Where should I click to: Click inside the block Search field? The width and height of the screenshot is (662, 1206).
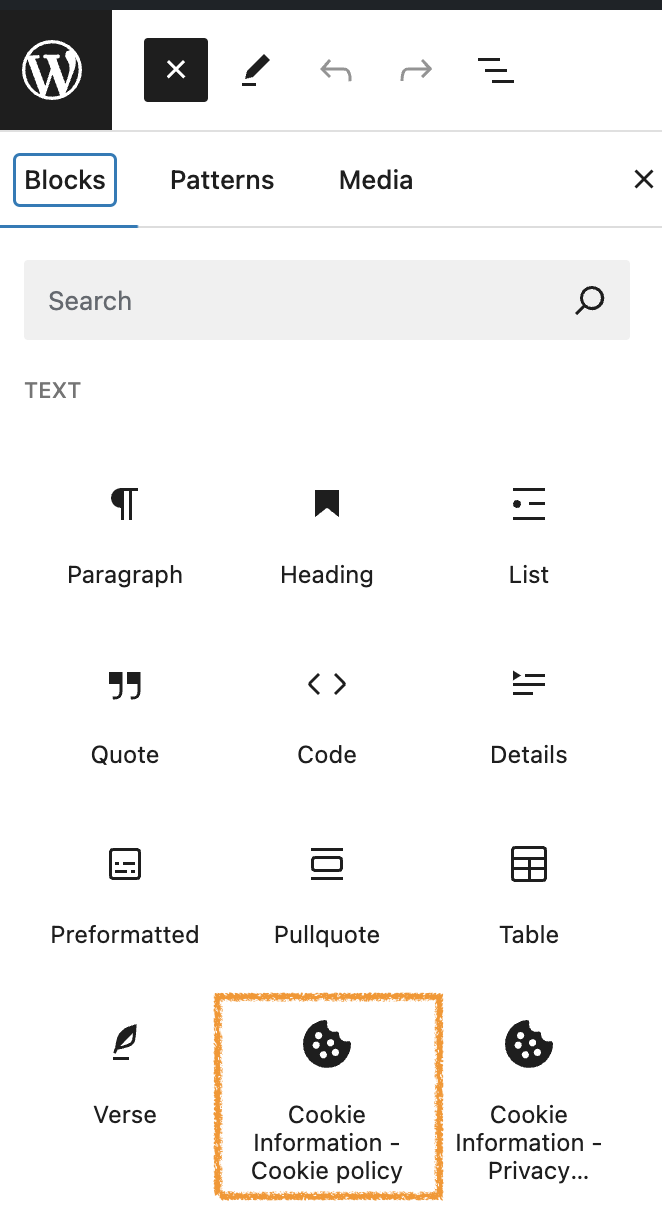tap(300, 300)
